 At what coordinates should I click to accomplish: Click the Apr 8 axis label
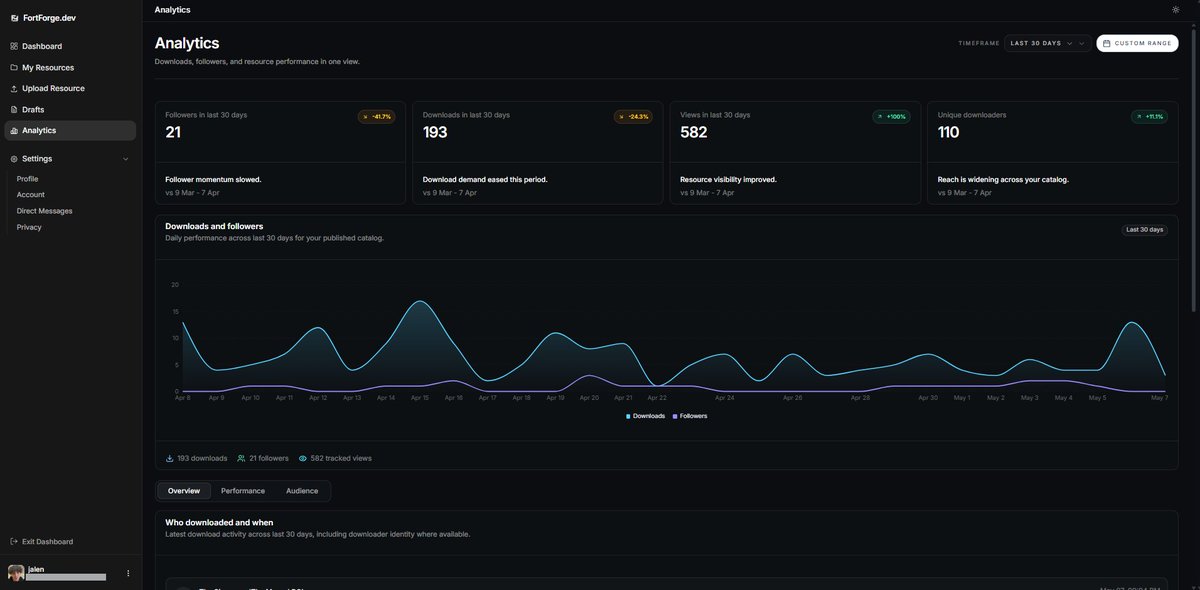tap(183, 398)
